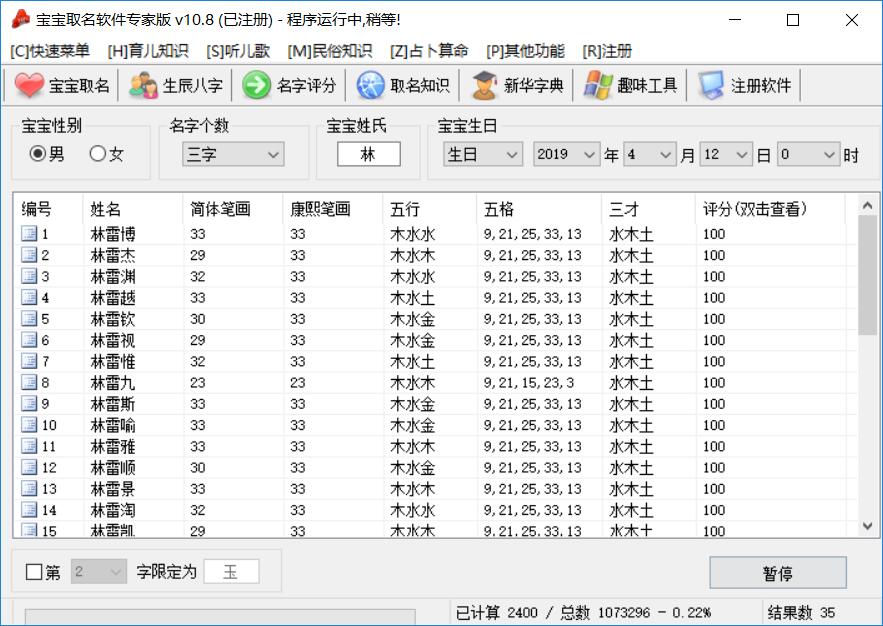The width and height of the screenshot is (883, 626).
Task: Select the name 林雷九 in list
Action: 113,382
